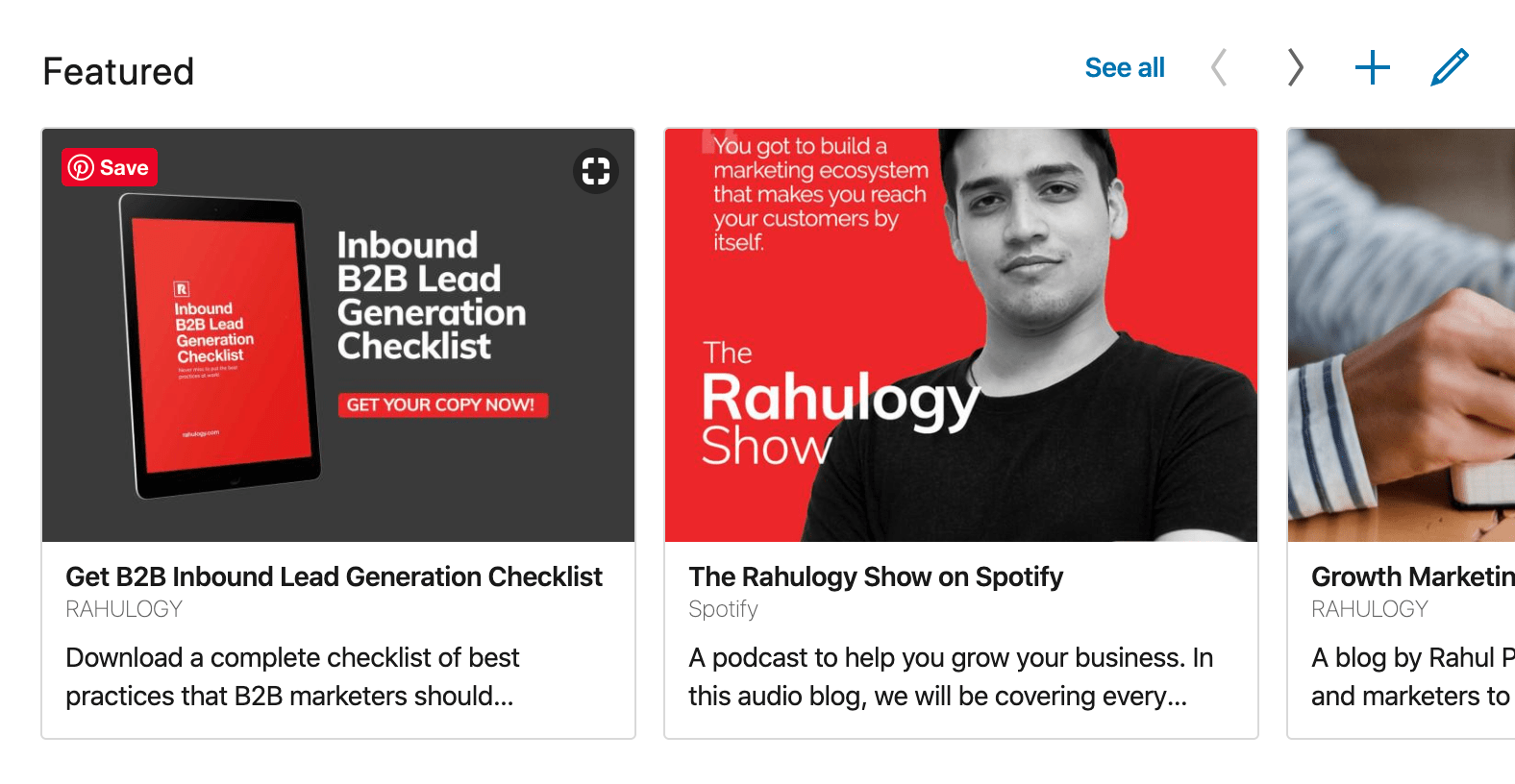Image resolution: width=1515 pixels, height=784 pixels.
Task: Go to previous featured items with left chevron
Action: click(1219, 67)
